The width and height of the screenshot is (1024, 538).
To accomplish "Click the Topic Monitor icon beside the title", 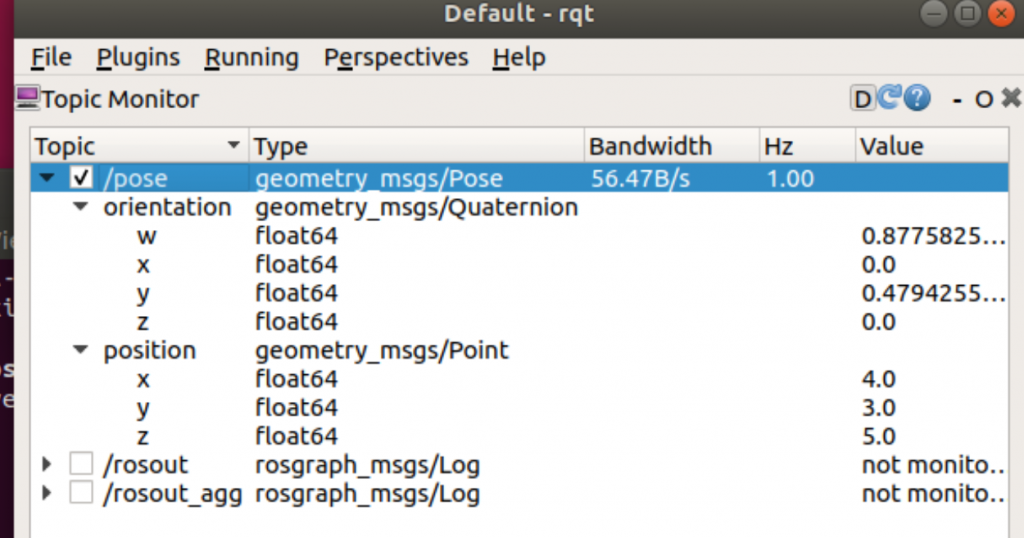I will (x=27, y=99).
